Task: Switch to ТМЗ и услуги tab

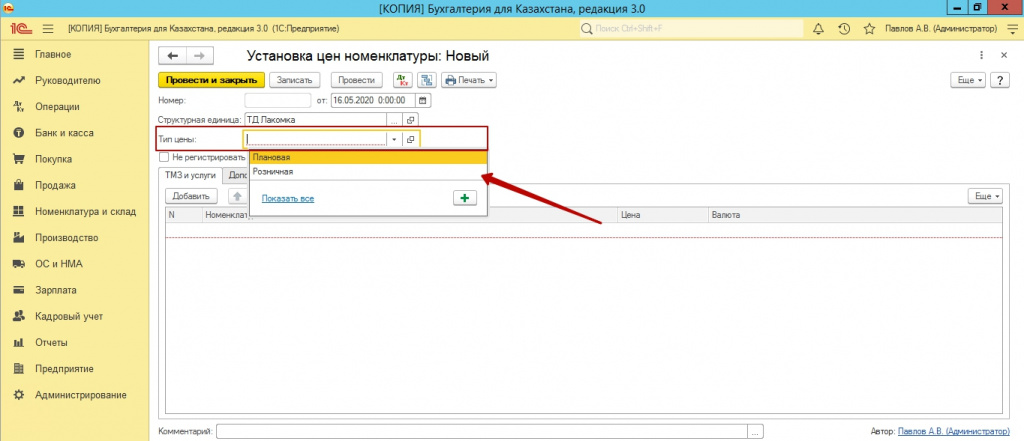Action: tap(191, 176)
